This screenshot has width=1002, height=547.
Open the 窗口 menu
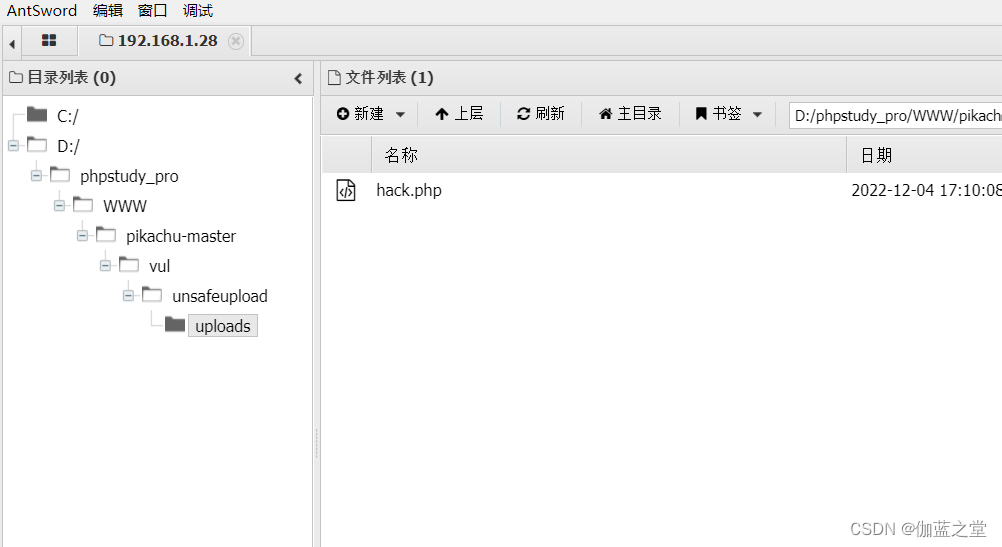point(152,11)
